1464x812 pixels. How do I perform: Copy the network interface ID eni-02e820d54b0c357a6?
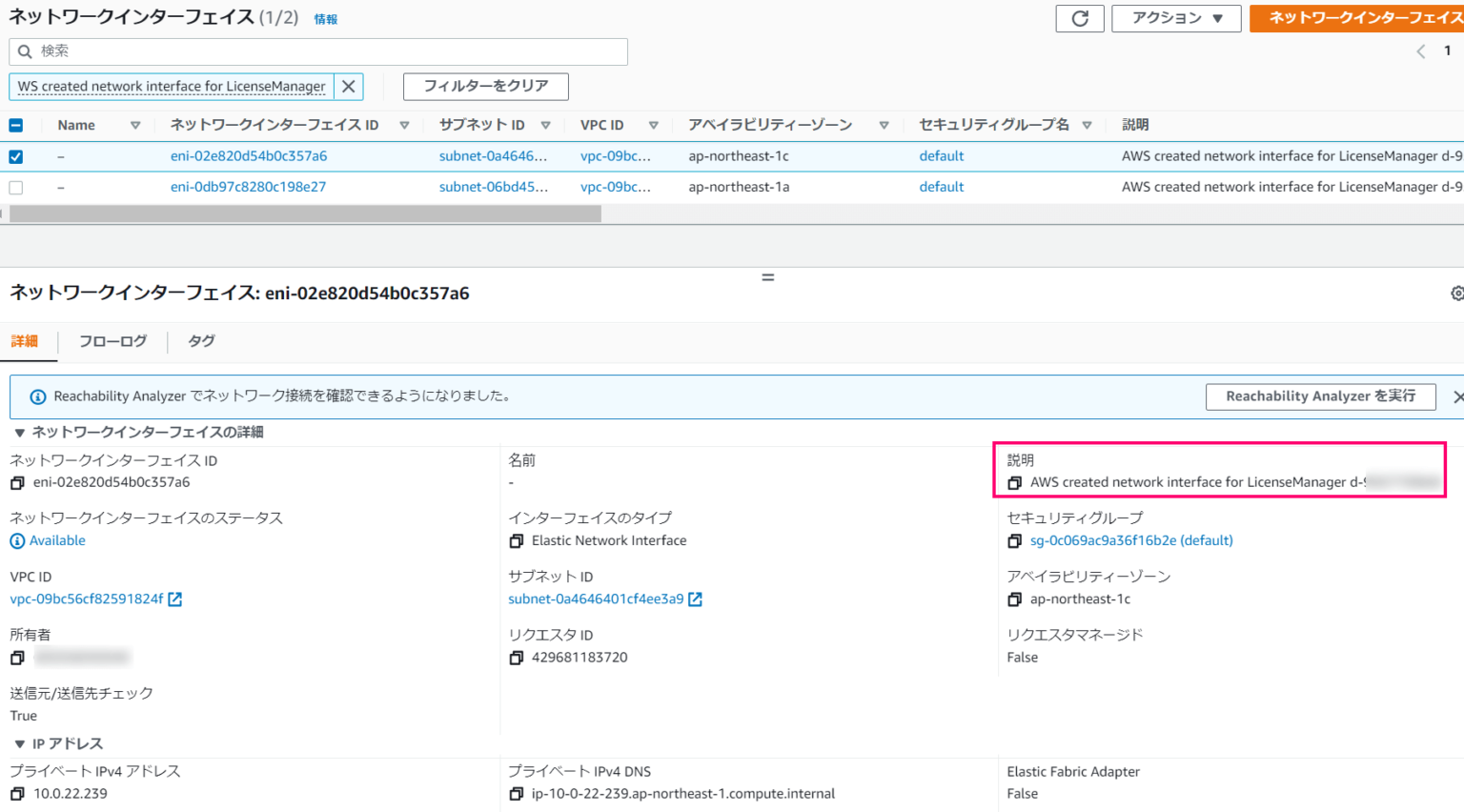click(x=16, y=482)
